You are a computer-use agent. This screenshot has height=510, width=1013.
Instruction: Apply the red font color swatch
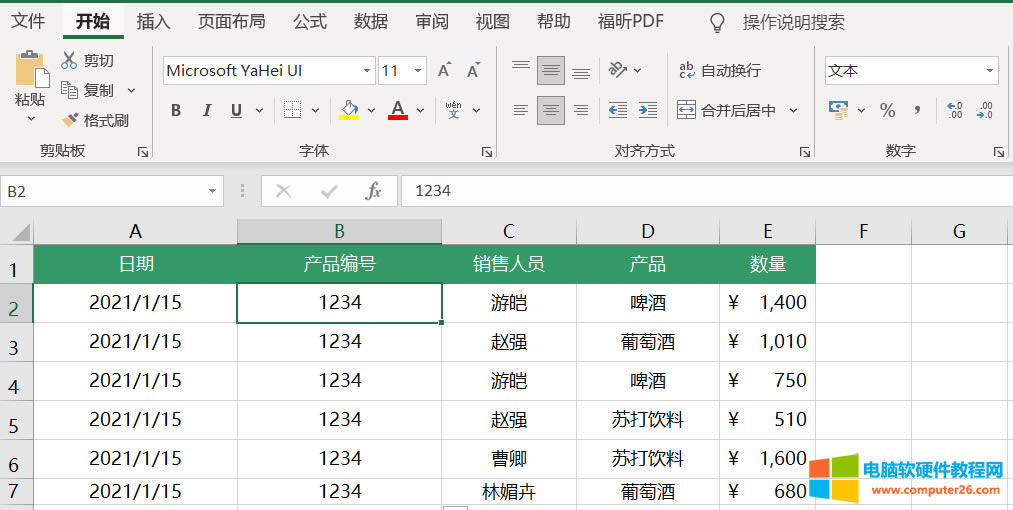(397, 110)
